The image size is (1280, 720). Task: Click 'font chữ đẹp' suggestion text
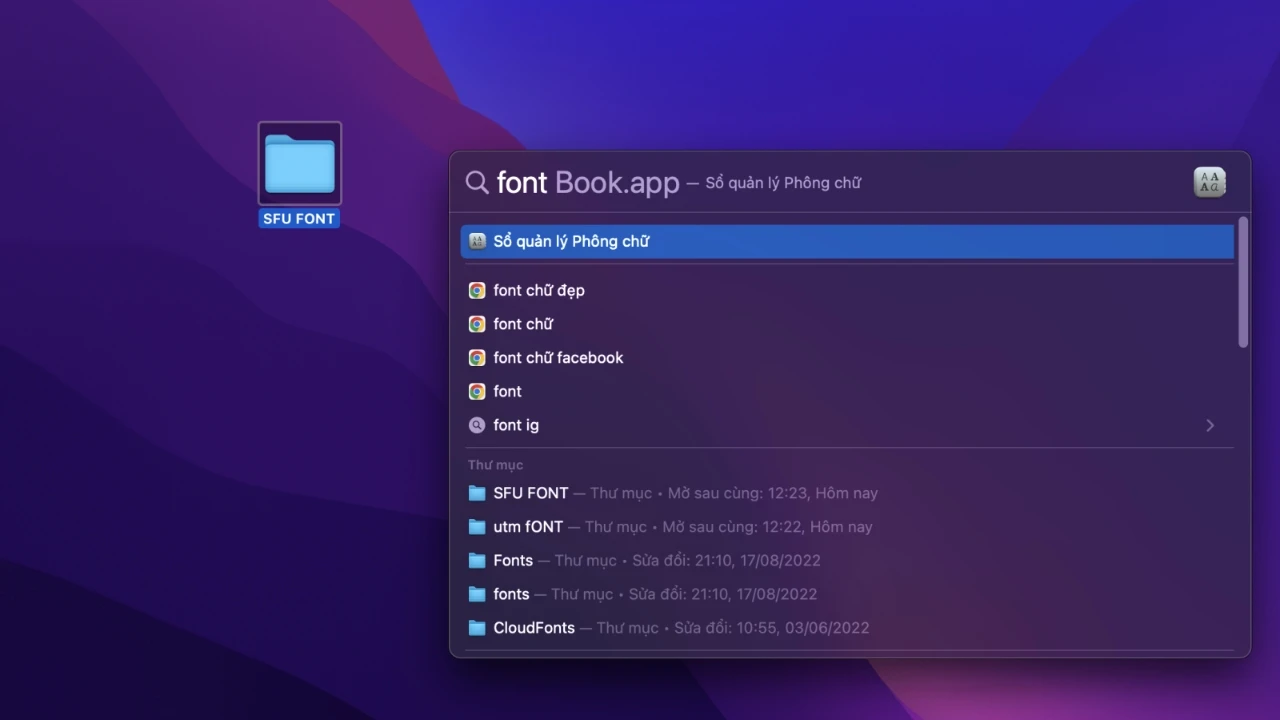pos(539,291)
